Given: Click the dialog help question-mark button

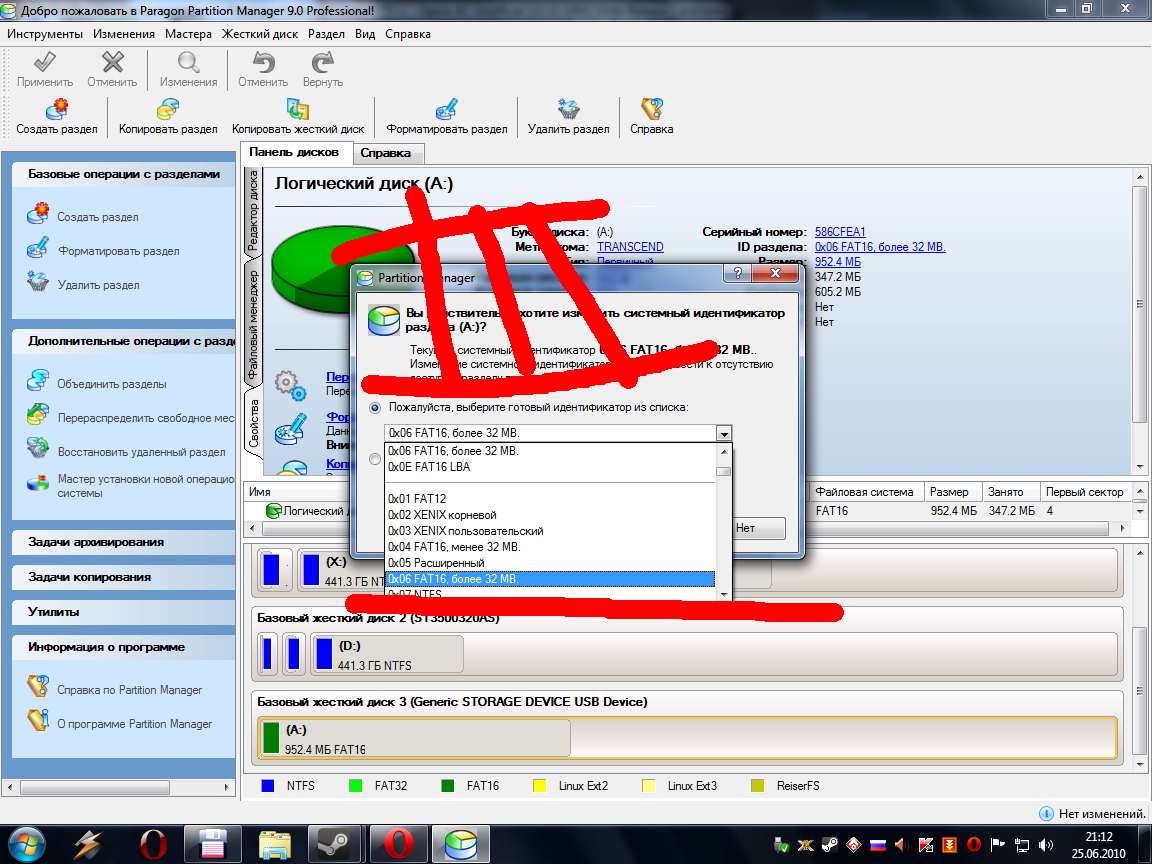Looking at the screenshot, I should pyautogui.click(x=738, y=273).
